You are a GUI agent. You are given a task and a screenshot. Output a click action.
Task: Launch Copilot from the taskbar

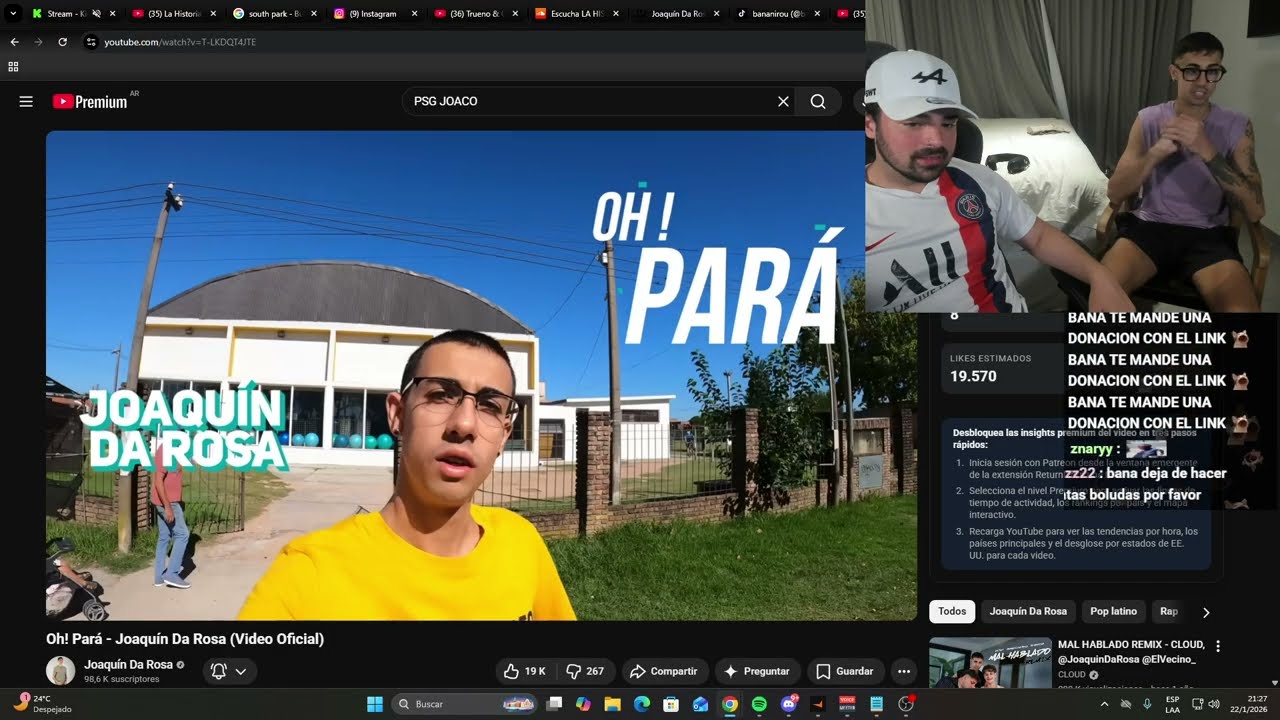pyautogui.click(x=584, y=704)
